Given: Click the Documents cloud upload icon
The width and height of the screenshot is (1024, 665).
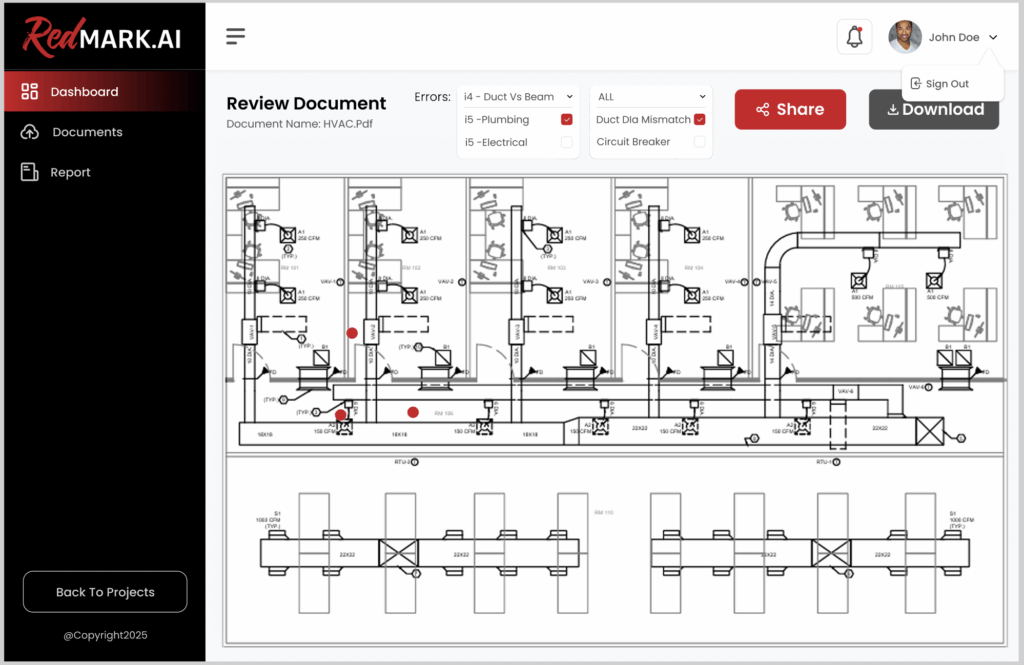Looking at the screenshot, I should coord(30,132).
